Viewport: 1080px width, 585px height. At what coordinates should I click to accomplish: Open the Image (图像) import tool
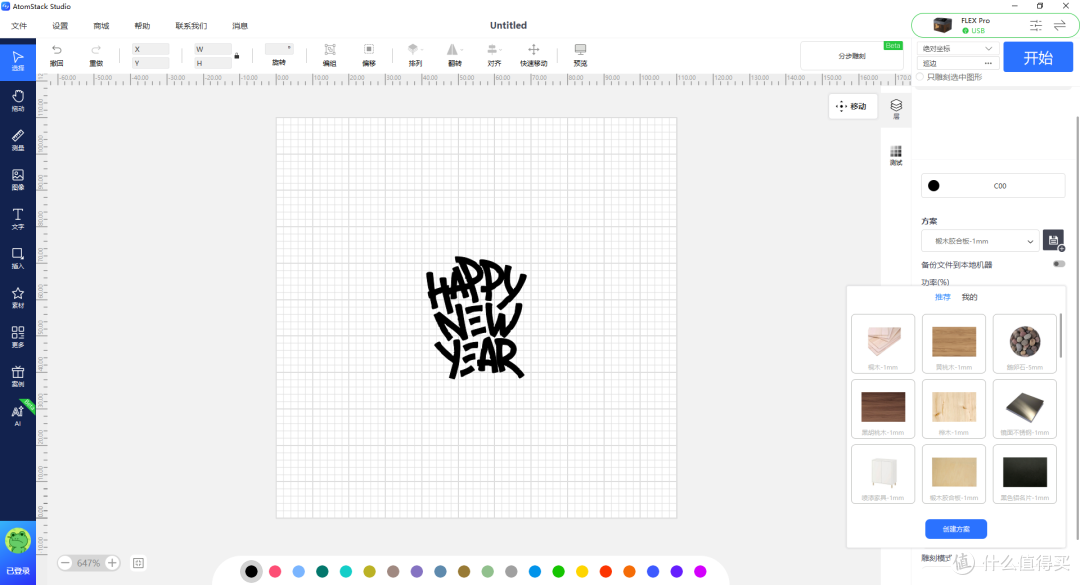click(18, 178)
